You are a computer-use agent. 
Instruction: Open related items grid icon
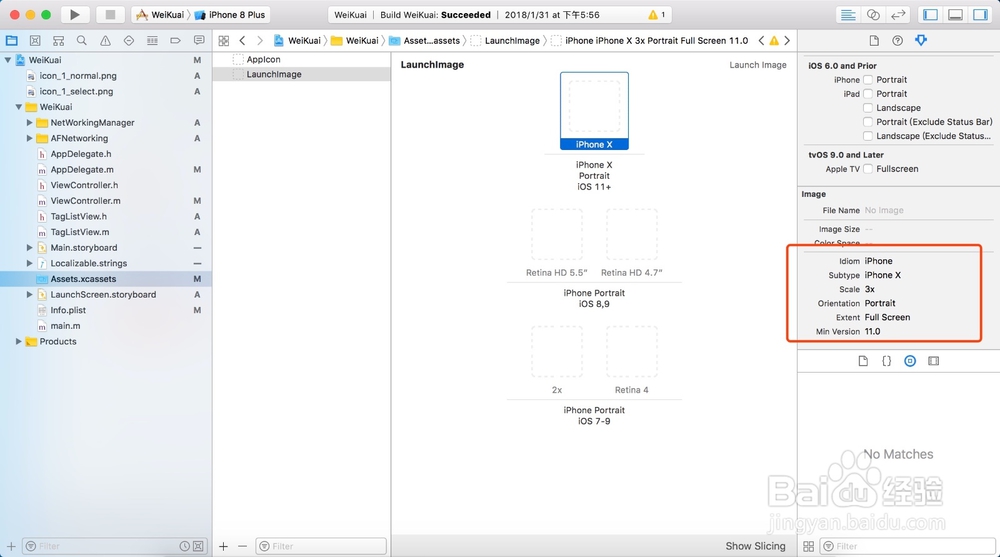tap(224, 40)
